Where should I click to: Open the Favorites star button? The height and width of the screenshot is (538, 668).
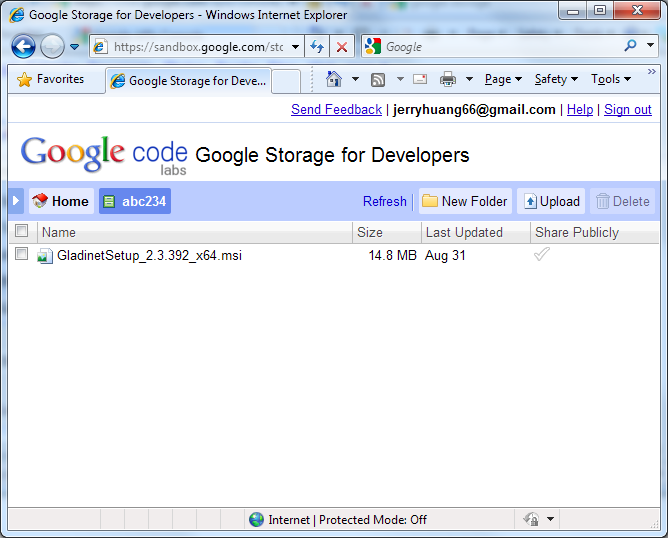[50, 79]
